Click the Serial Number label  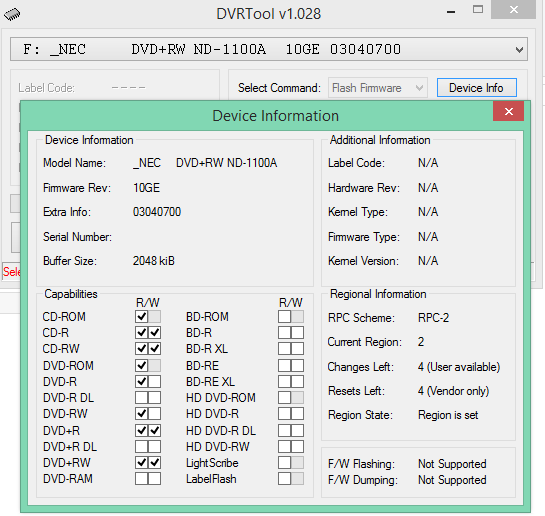click(x=77, y=237)
